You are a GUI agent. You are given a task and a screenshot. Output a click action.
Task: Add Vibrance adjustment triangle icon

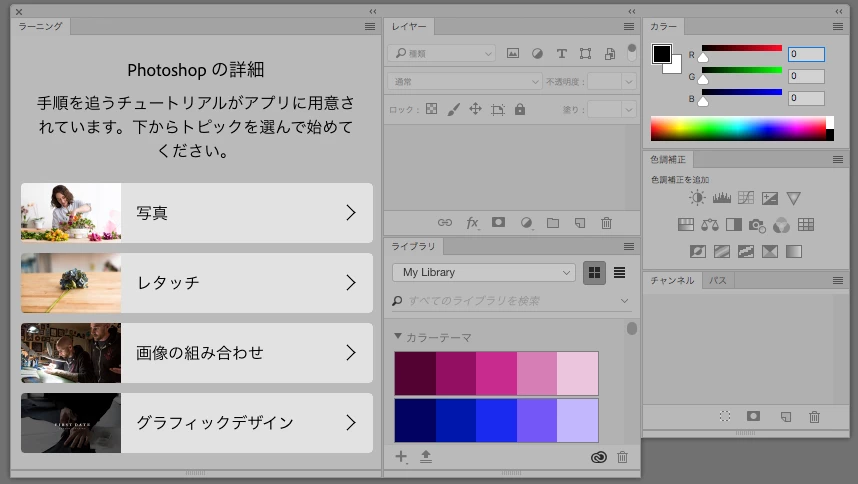[793, 198]
